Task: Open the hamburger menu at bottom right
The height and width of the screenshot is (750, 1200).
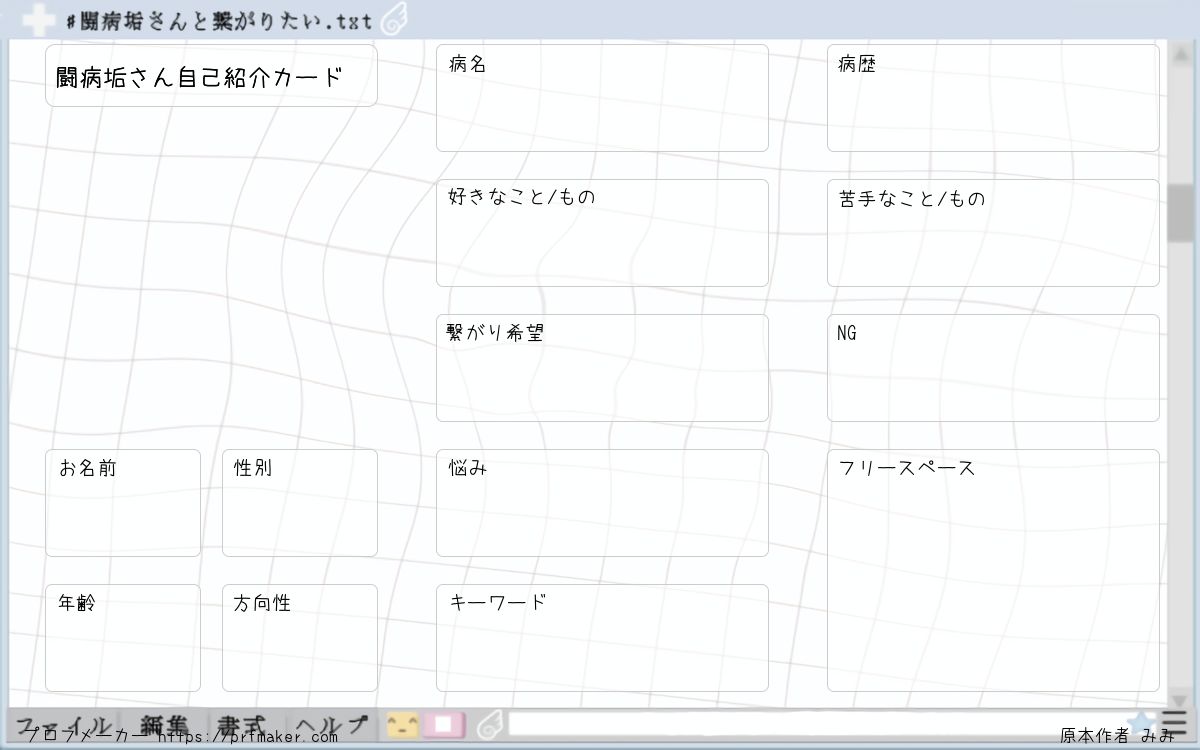Action: [1174, 724]
